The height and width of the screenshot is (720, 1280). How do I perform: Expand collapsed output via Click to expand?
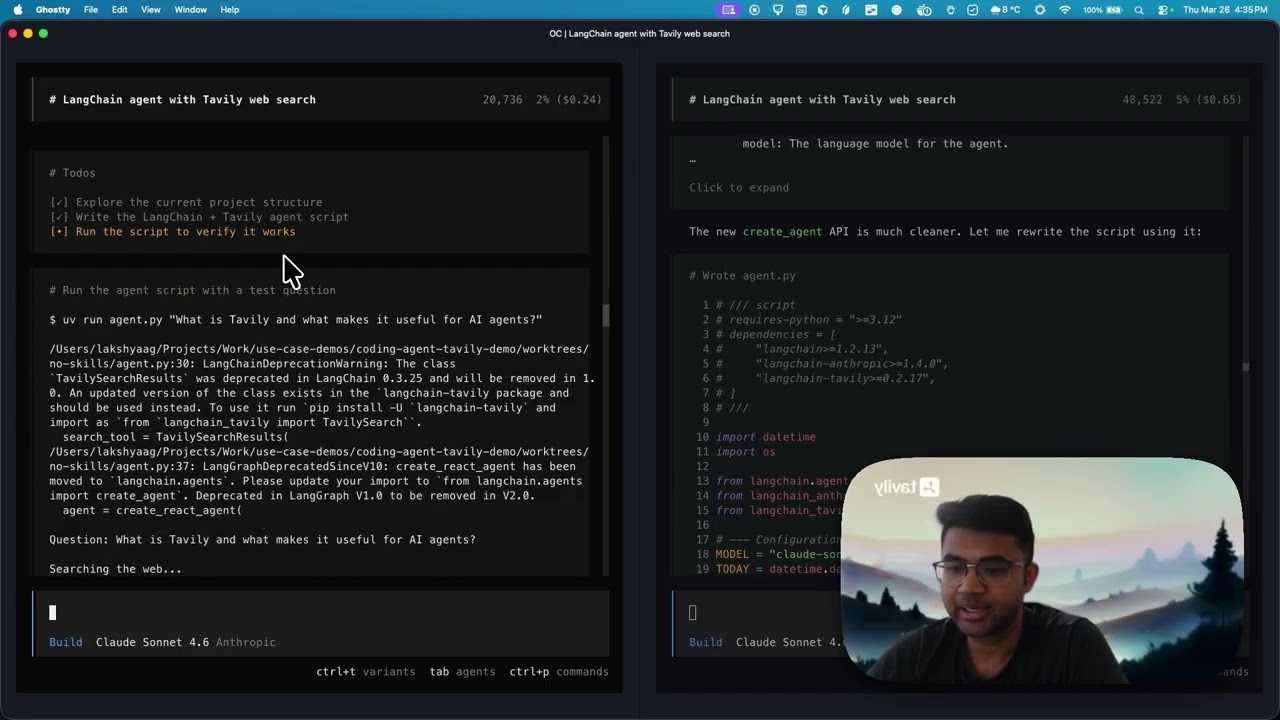[x=739, y=188]
